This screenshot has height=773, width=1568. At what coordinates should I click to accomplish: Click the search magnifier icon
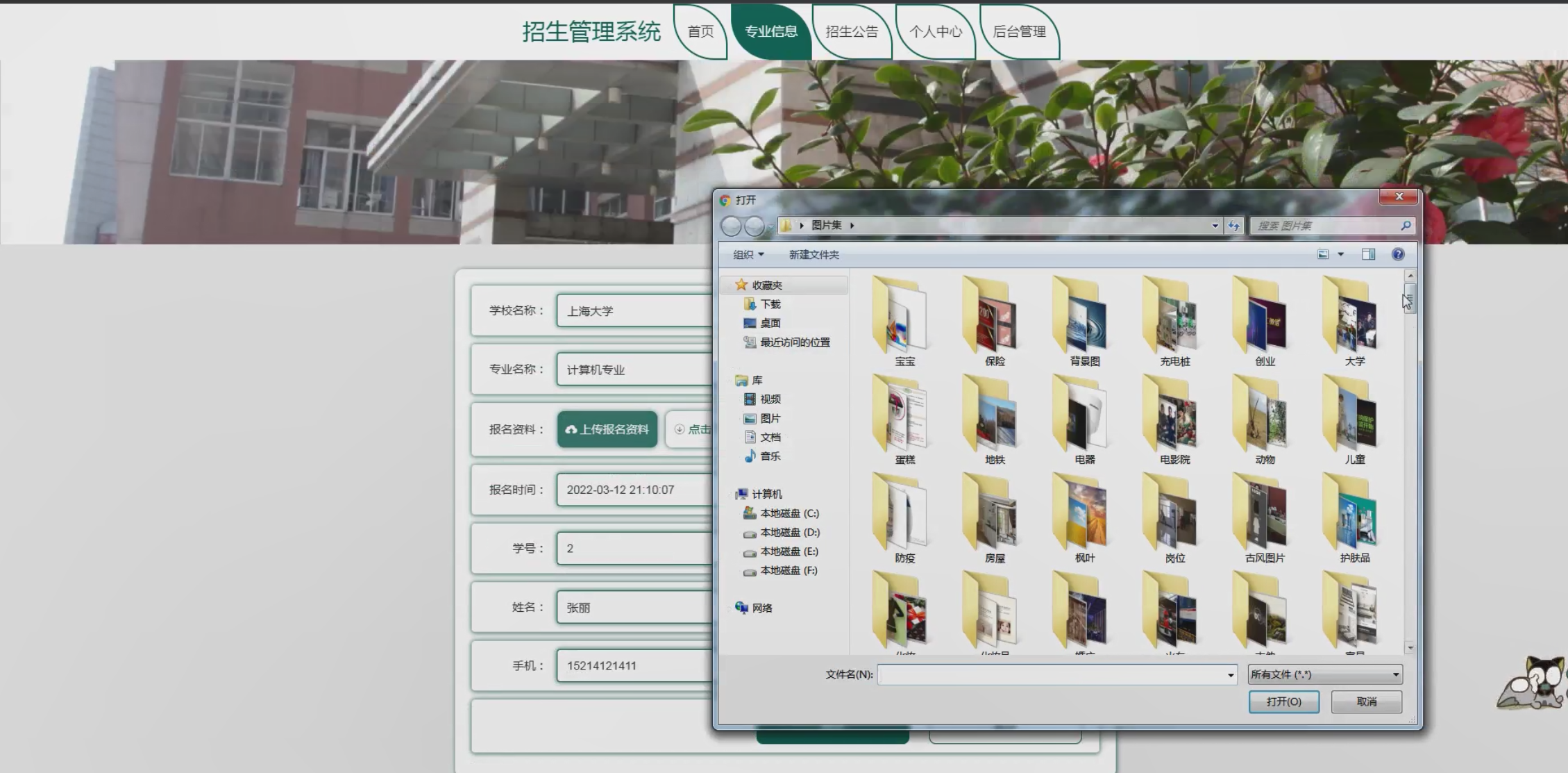pos(1406,226)
